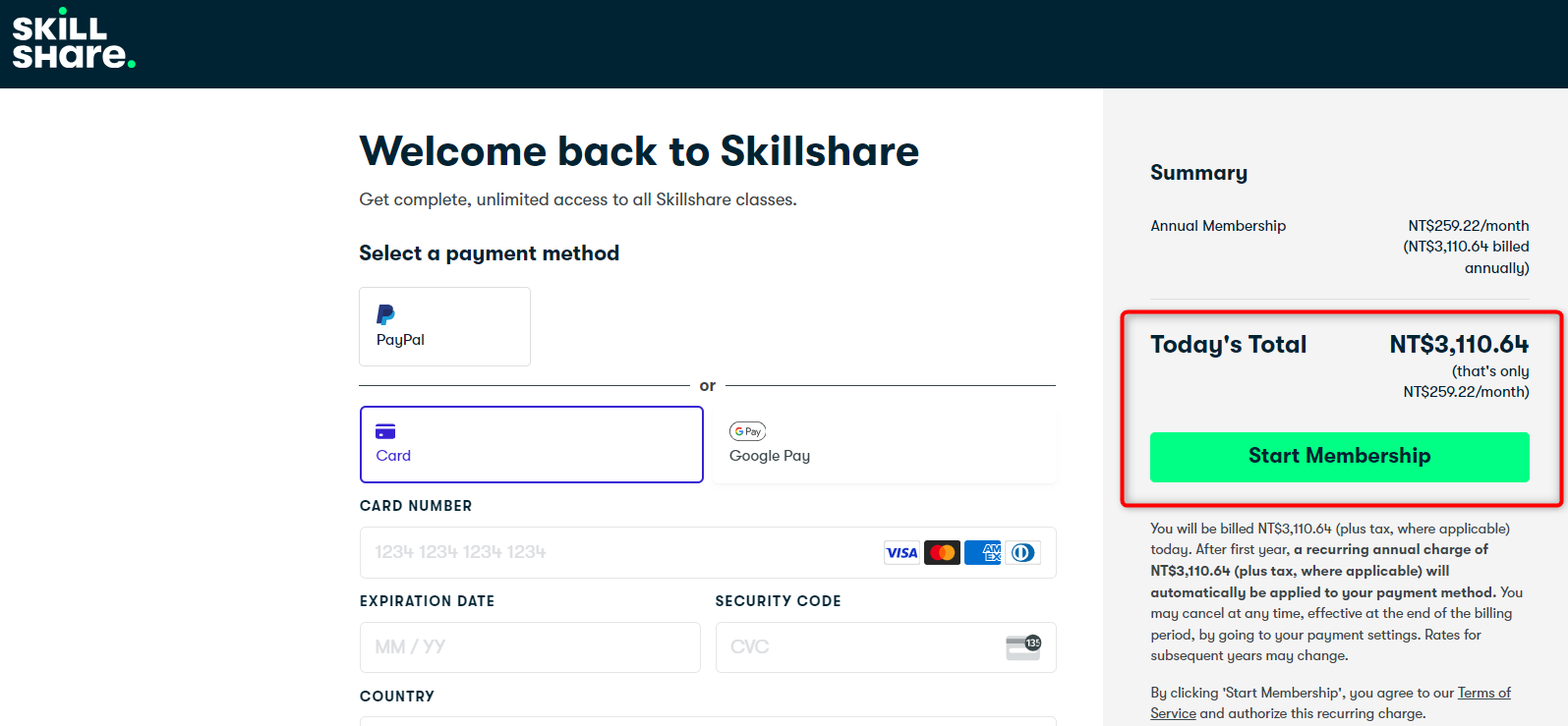Click the American Express logo

[982, 552]
